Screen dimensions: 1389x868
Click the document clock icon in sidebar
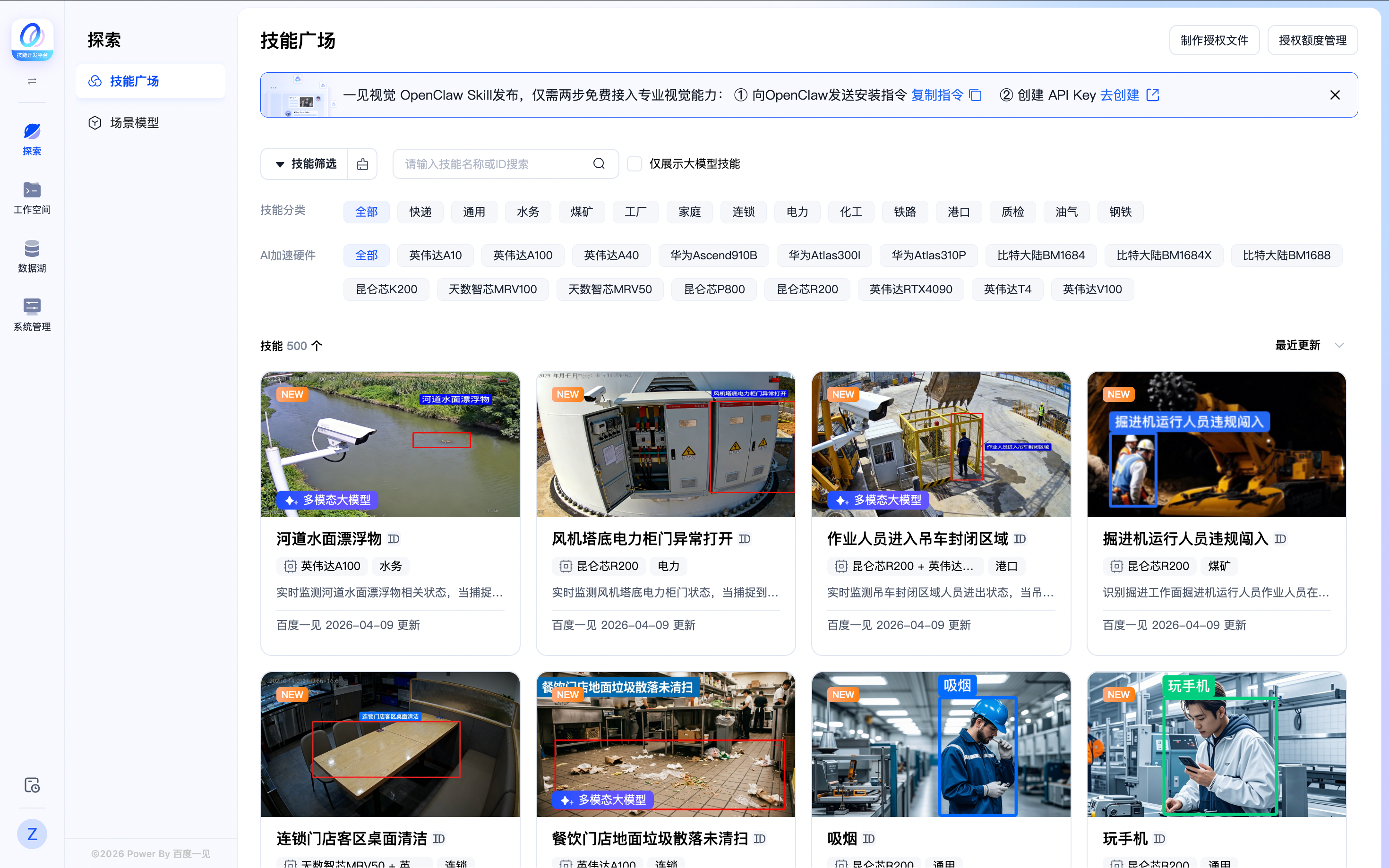pyautogui.click(x=32, y=785)
